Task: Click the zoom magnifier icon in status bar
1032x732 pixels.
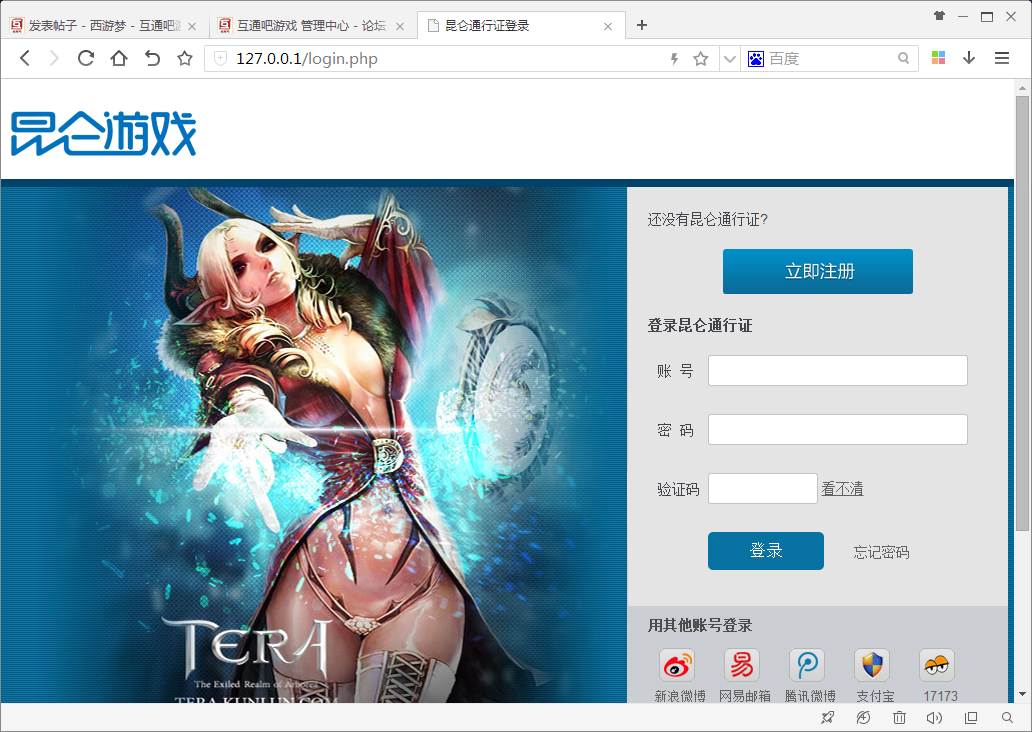Action: click(1007, 718)
